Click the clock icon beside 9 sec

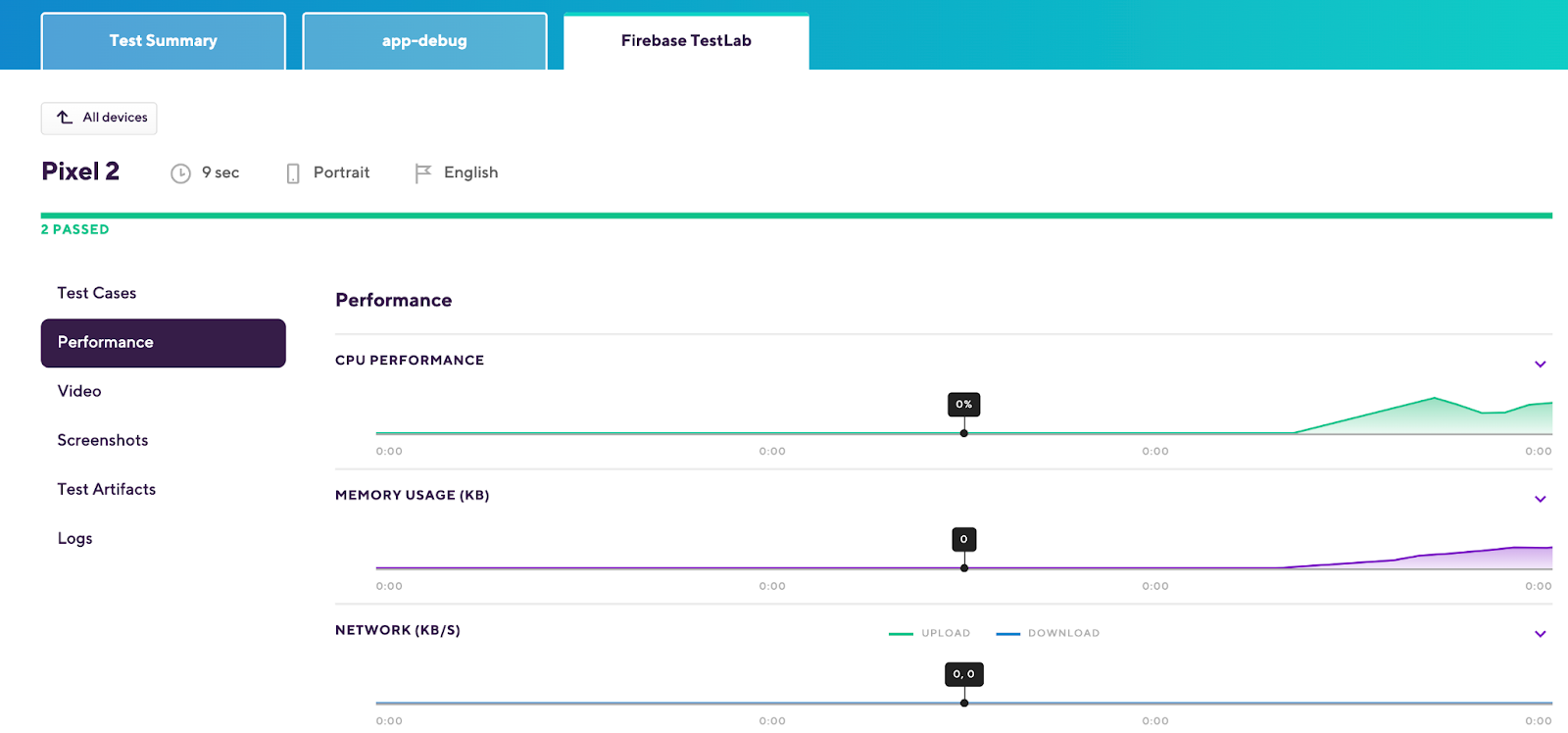point(180,173)
